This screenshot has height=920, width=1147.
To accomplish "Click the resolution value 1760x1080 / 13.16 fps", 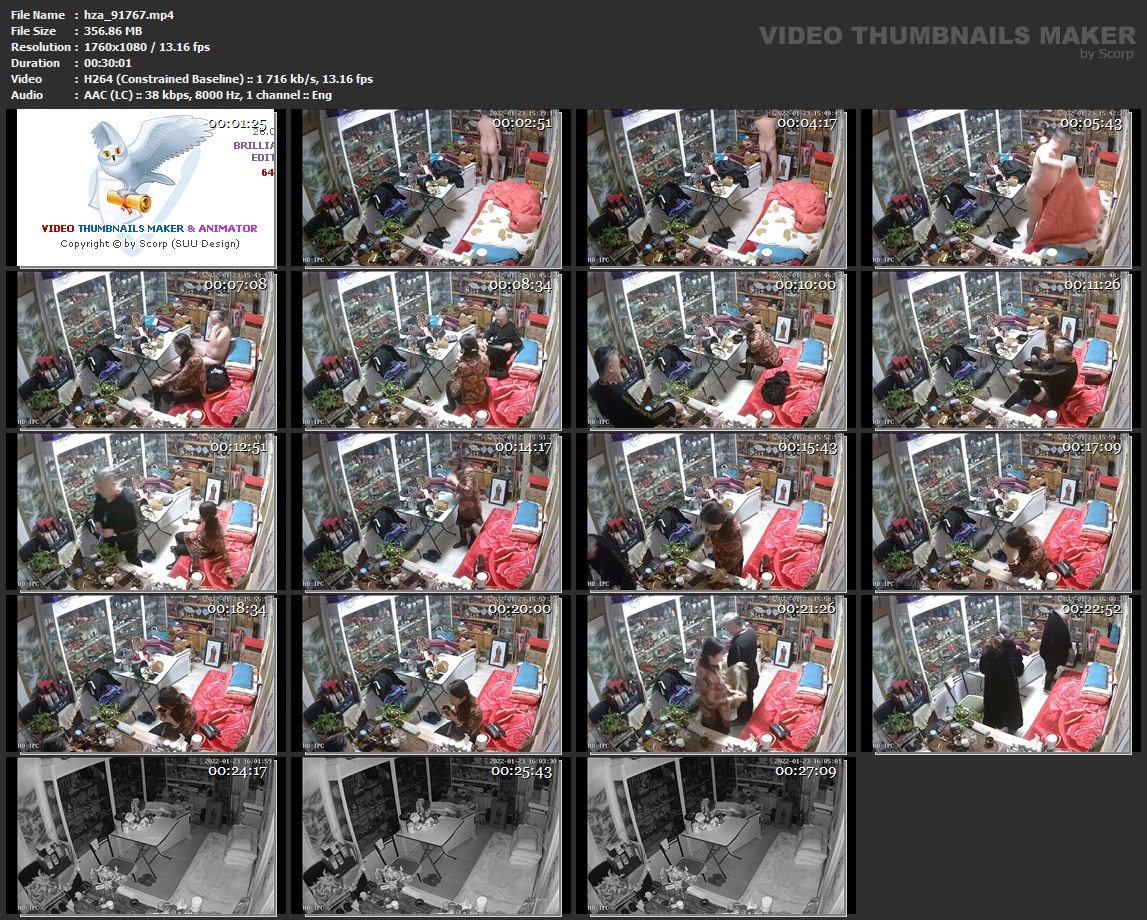I will coord(146,47).
